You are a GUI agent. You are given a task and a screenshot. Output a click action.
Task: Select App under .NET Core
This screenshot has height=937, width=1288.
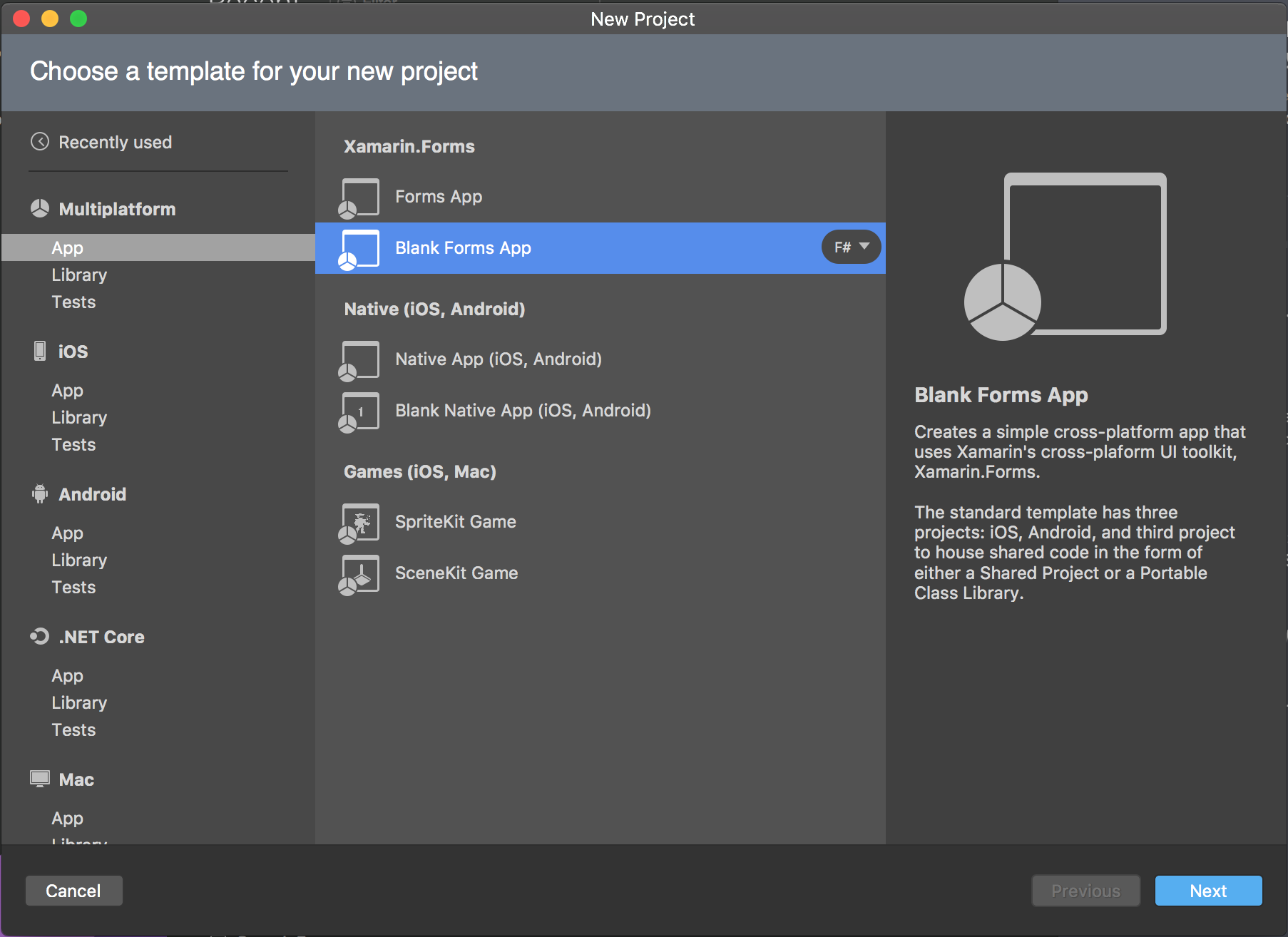point(68,675)
